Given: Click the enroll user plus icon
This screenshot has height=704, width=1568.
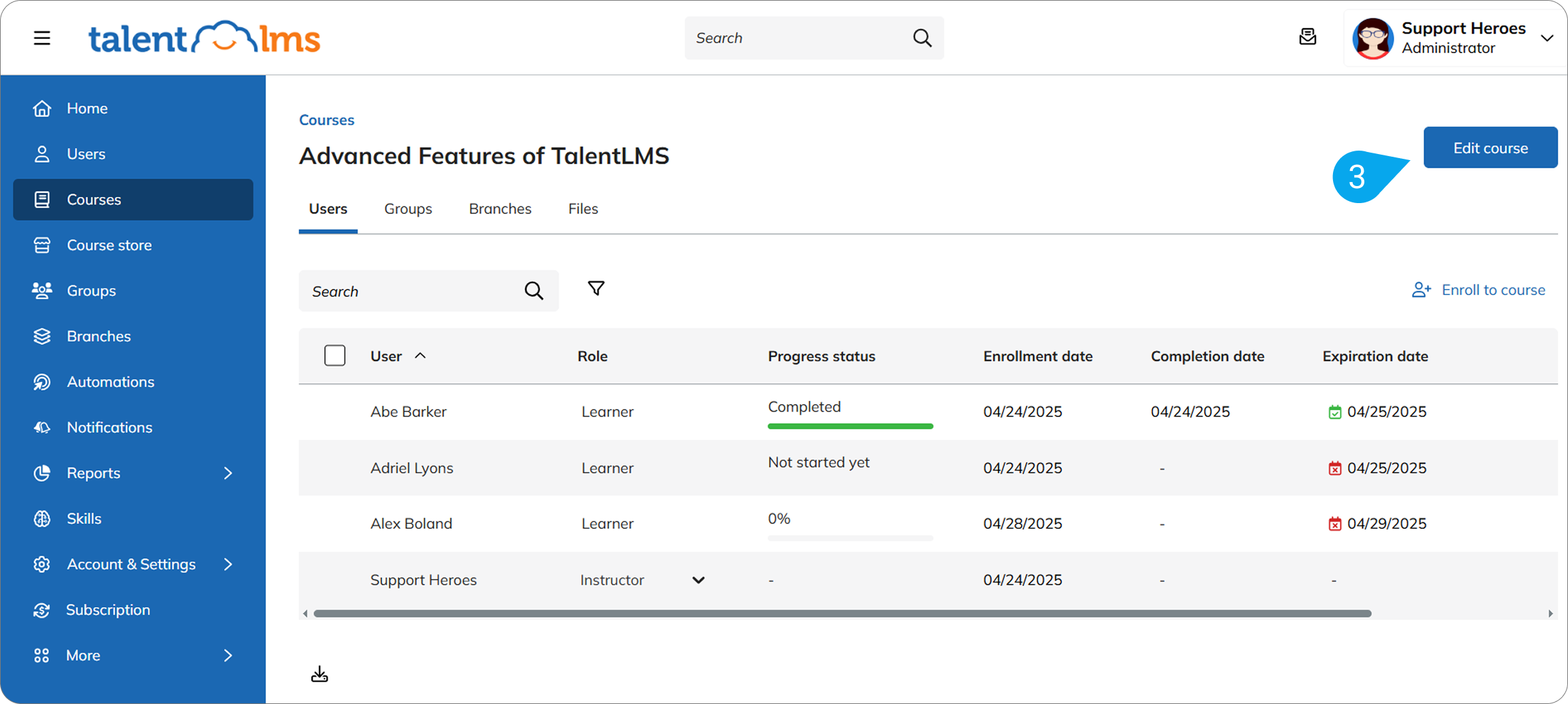Looking at the screenshot, I should [x=1421, y=290].
